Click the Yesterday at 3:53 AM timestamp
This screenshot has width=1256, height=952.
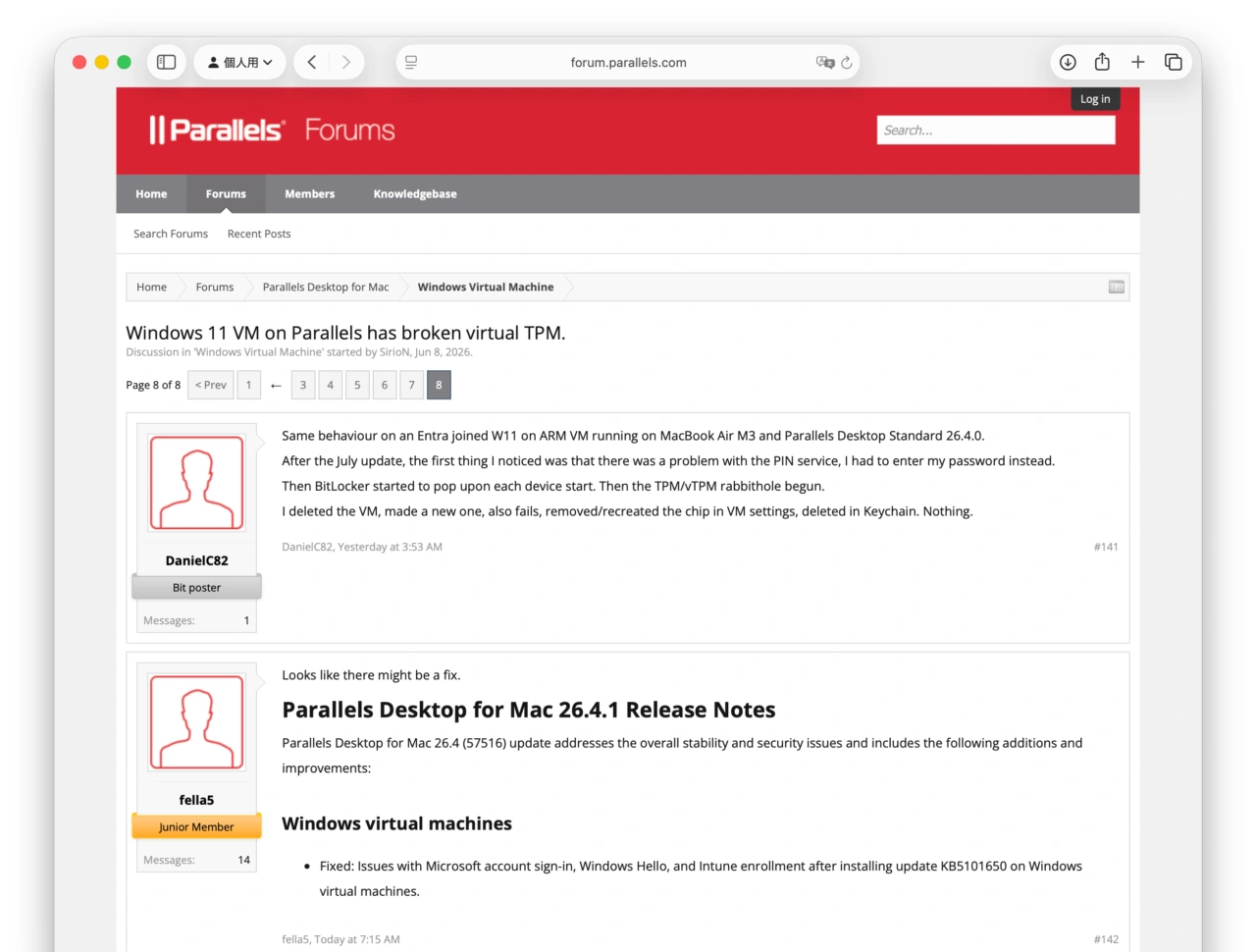point(390,547)
